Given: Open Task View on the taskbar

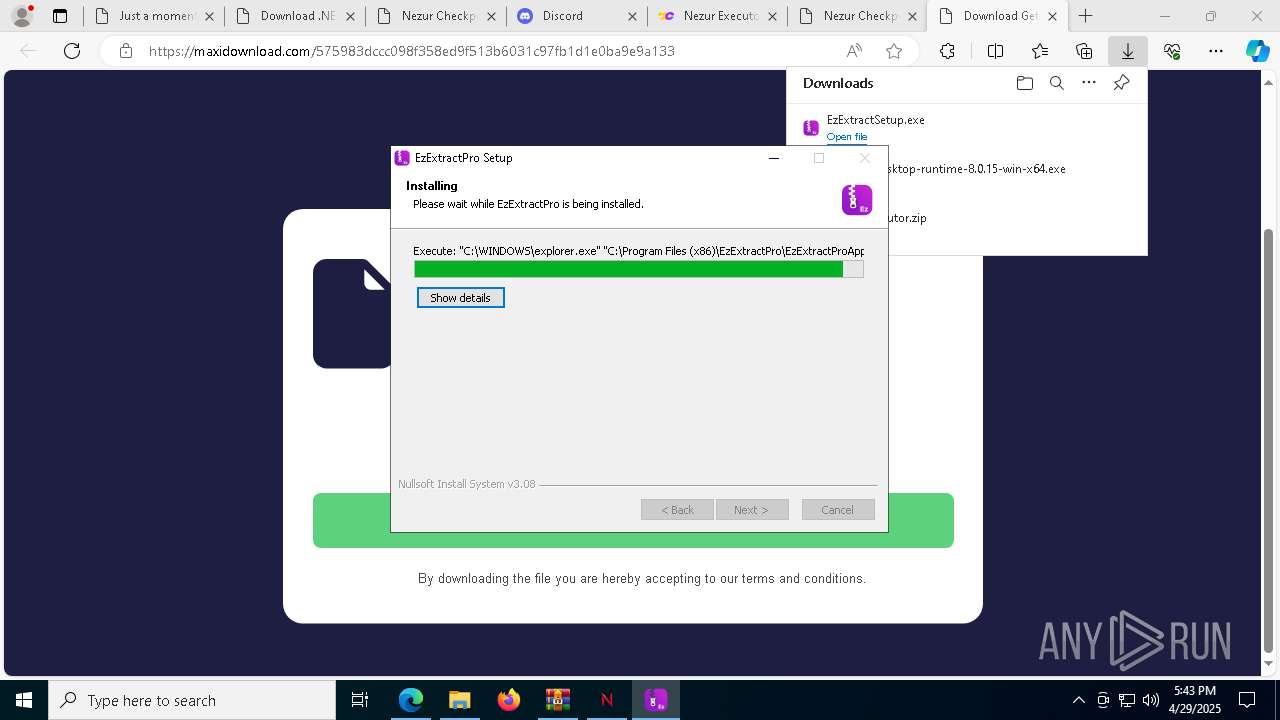Looking at the screenshot, I should point(360,700).
